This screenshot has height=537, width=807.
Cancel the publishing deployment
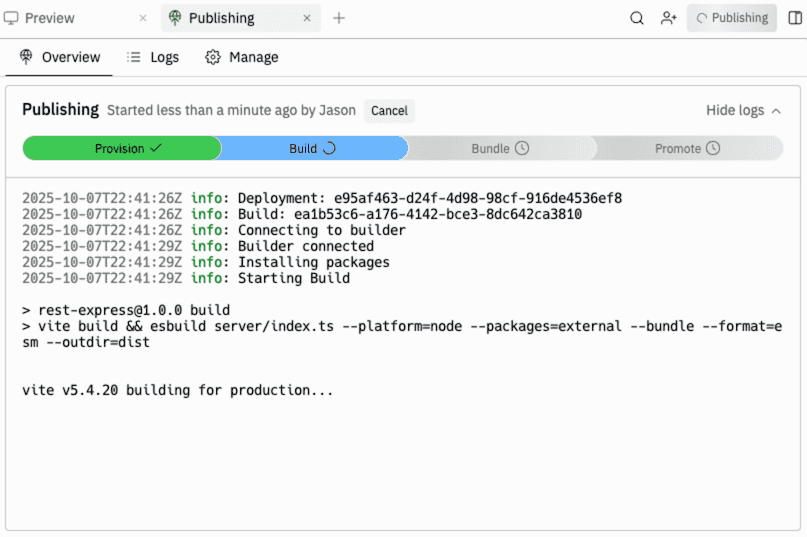coord(389,111)
